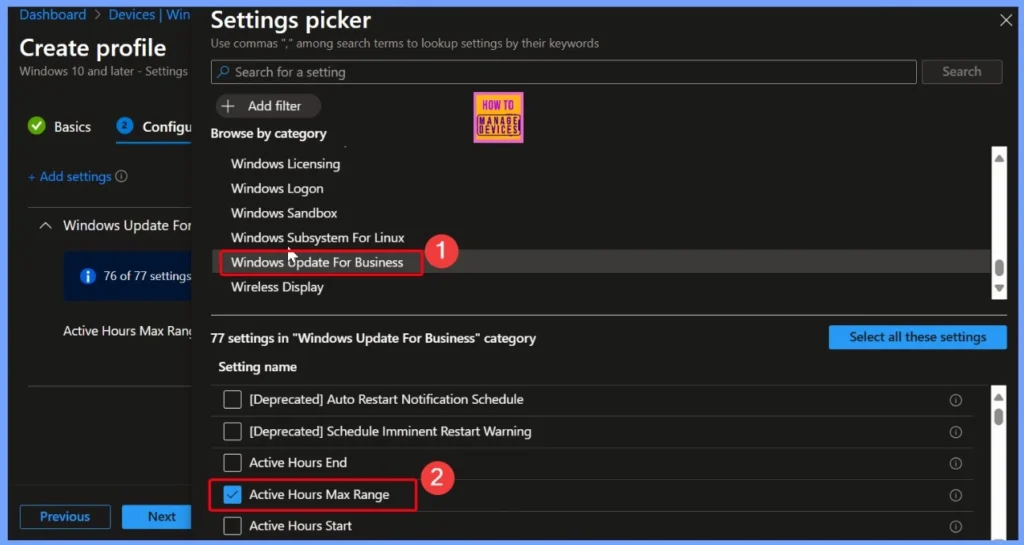
Task: Click the category list scrollbar thumb
Action: (x=999, y=268)
